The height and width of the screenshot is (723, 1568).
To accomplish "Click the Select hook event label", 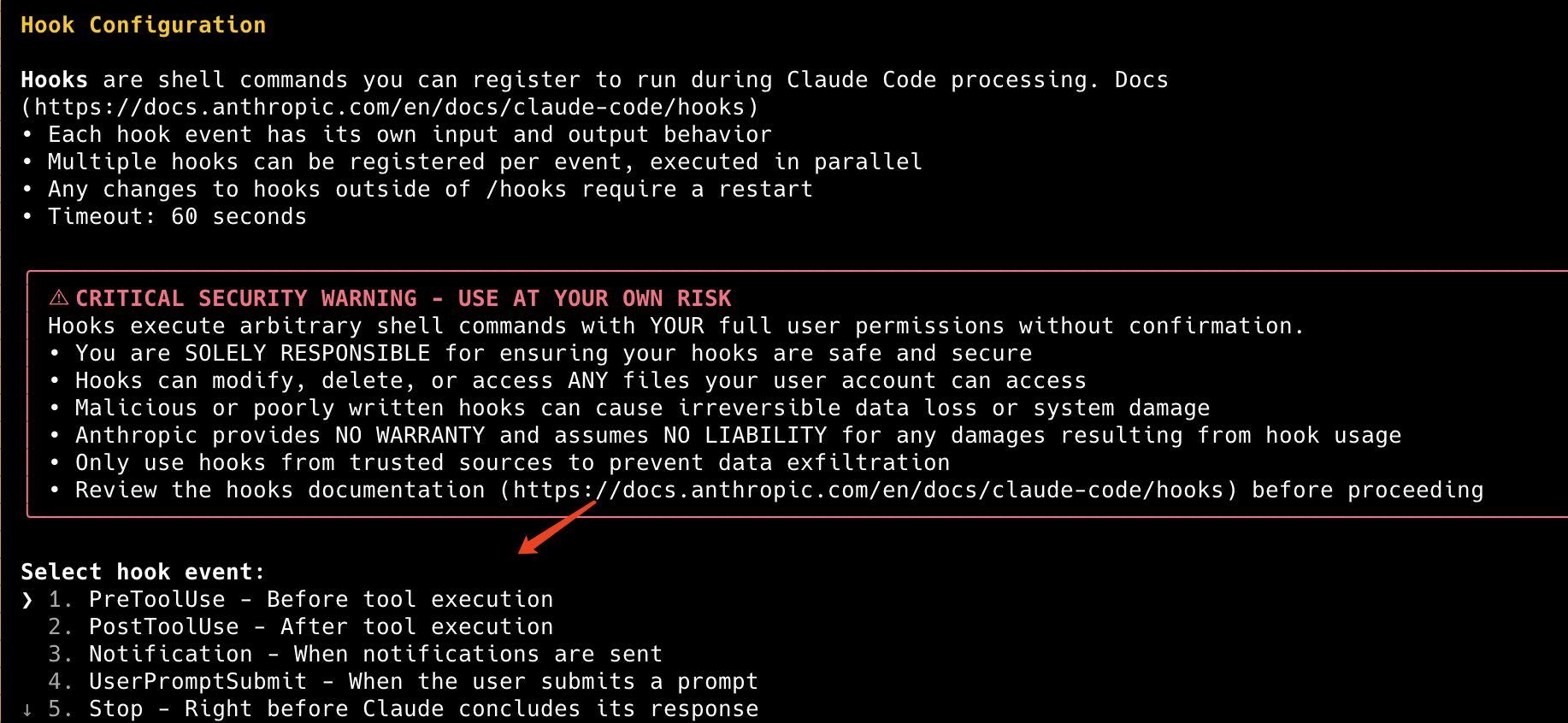I will pos(143,572).
